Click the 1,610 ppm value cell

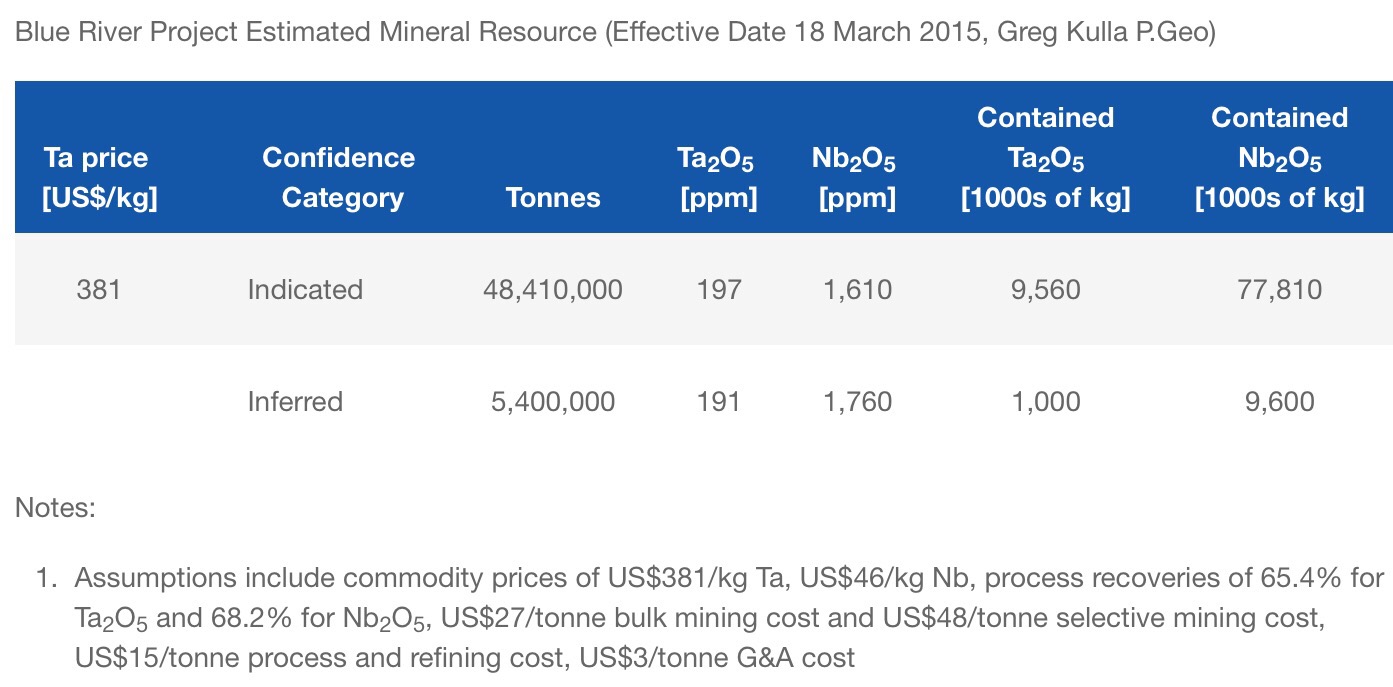click(856, 290)
